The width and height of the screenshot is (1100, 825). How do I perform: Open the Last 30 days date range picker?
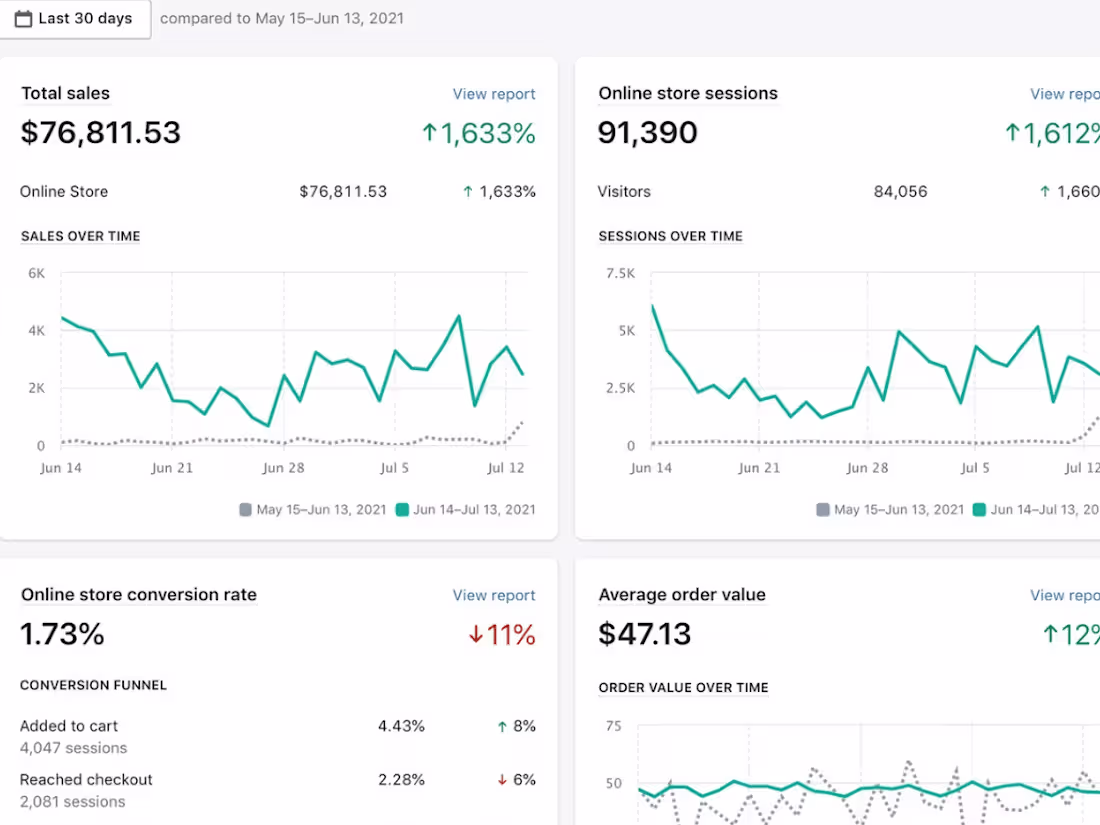75,18
